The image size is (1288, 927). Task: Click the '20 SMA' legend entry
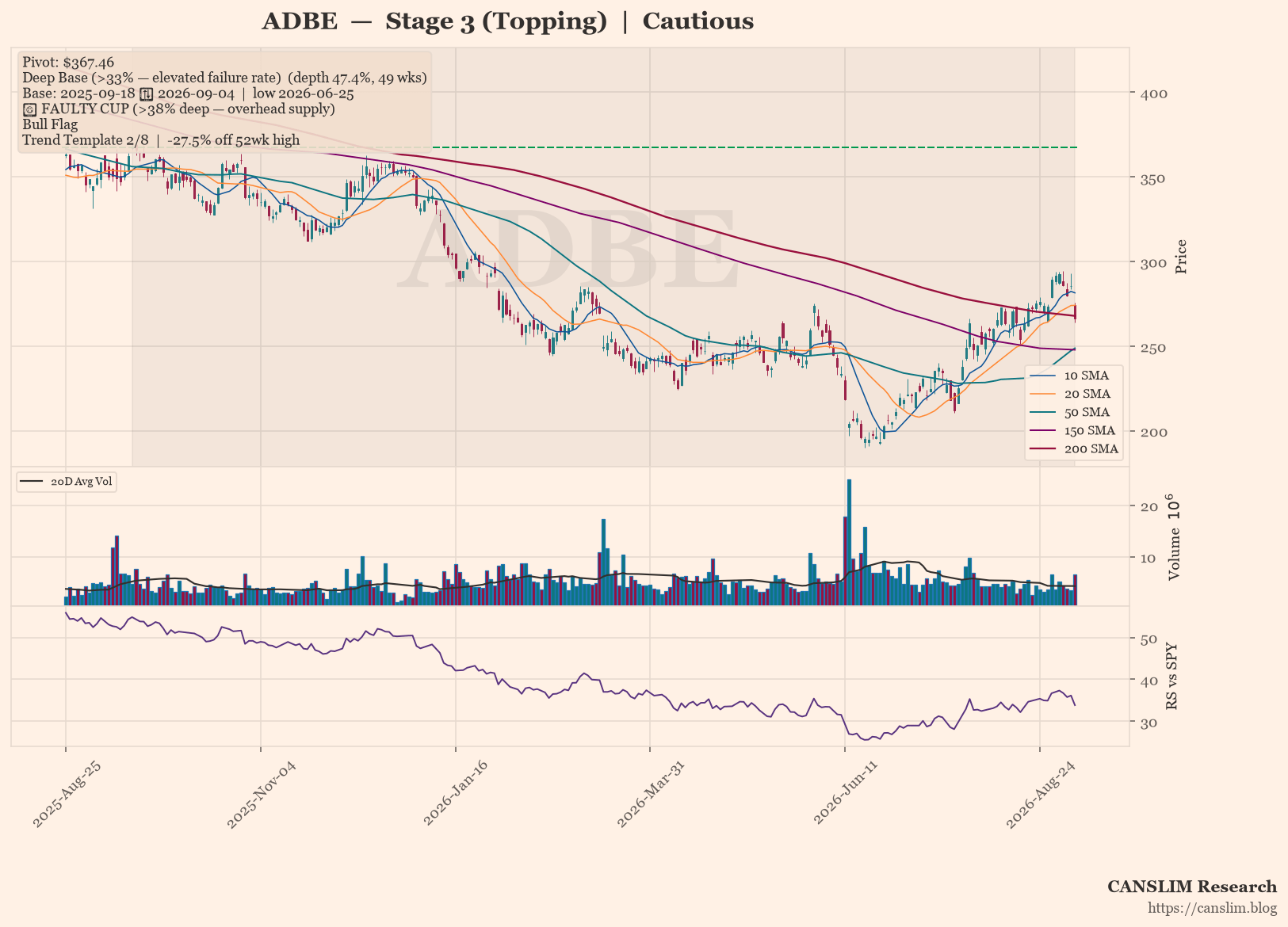click(1074, 394)
